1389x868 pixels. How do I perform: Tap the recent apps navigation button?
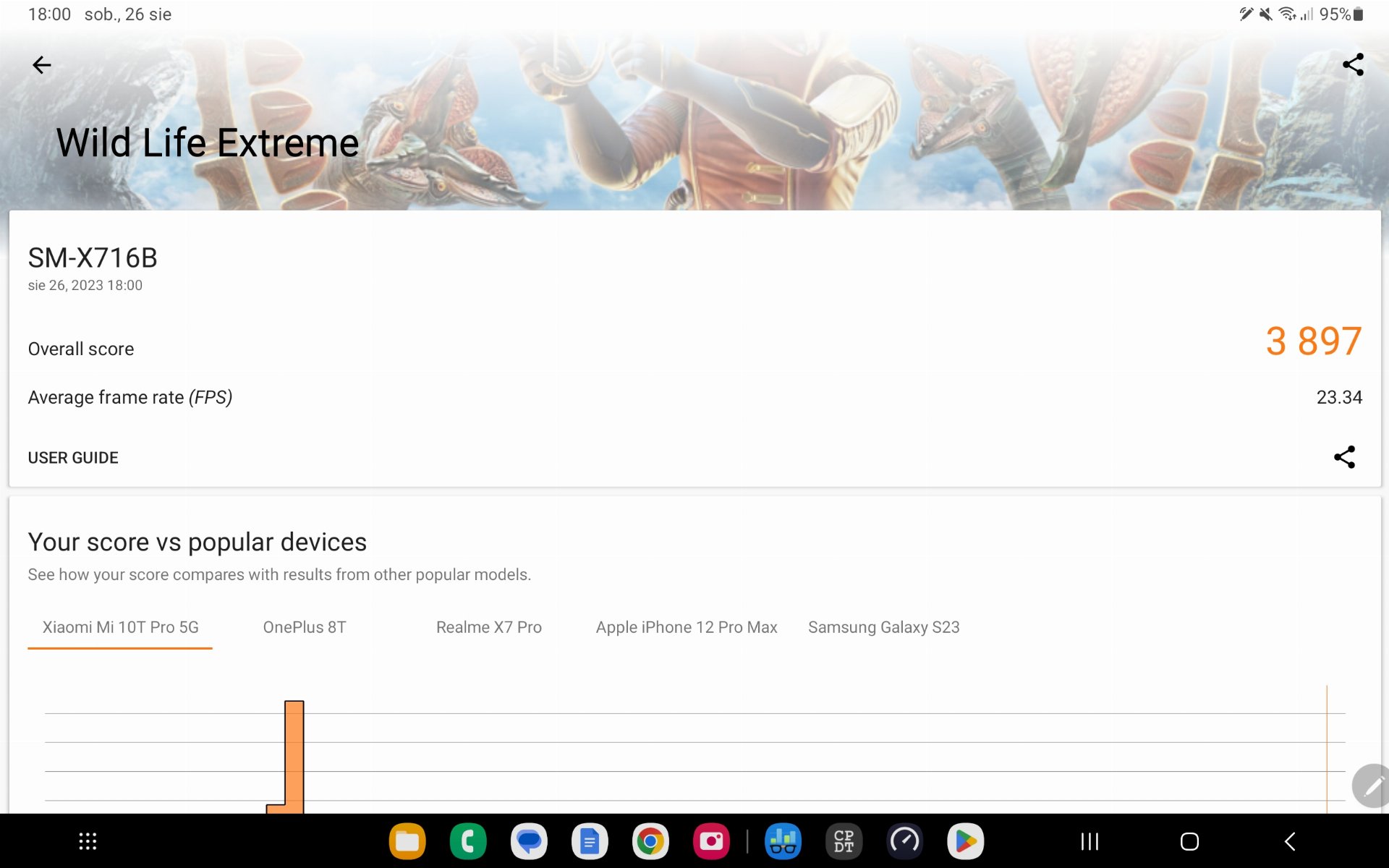[x=1089, y=841]
